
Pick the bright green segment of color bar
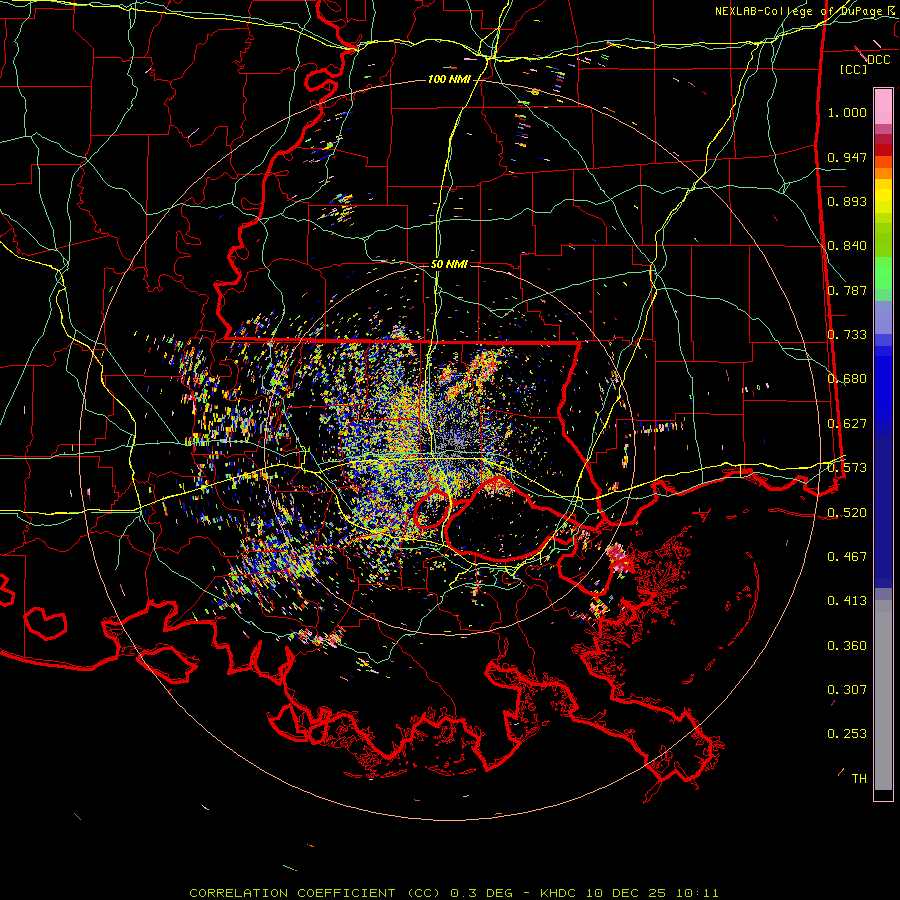[x=883, y=274]
